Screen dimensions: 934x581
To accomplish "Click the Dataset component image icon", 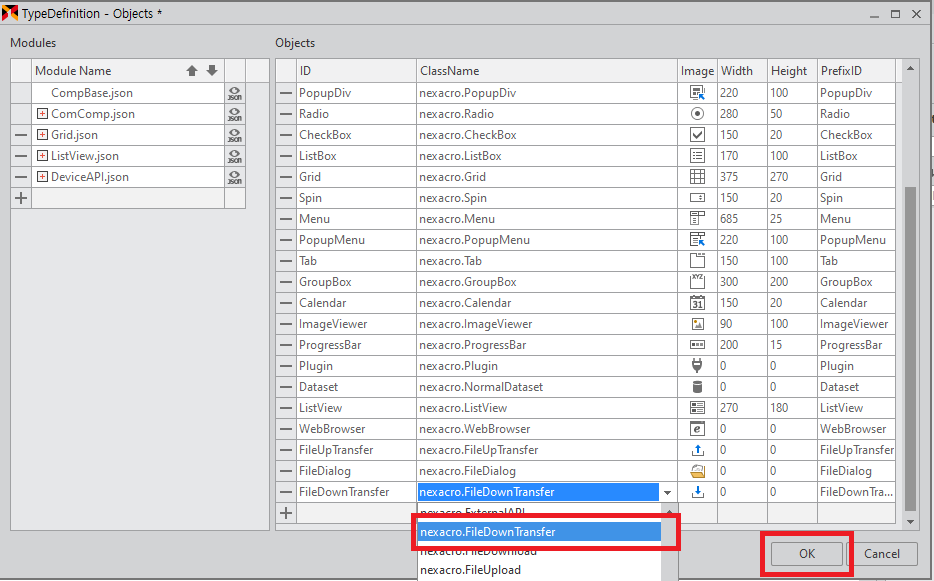I will (697, 387).
